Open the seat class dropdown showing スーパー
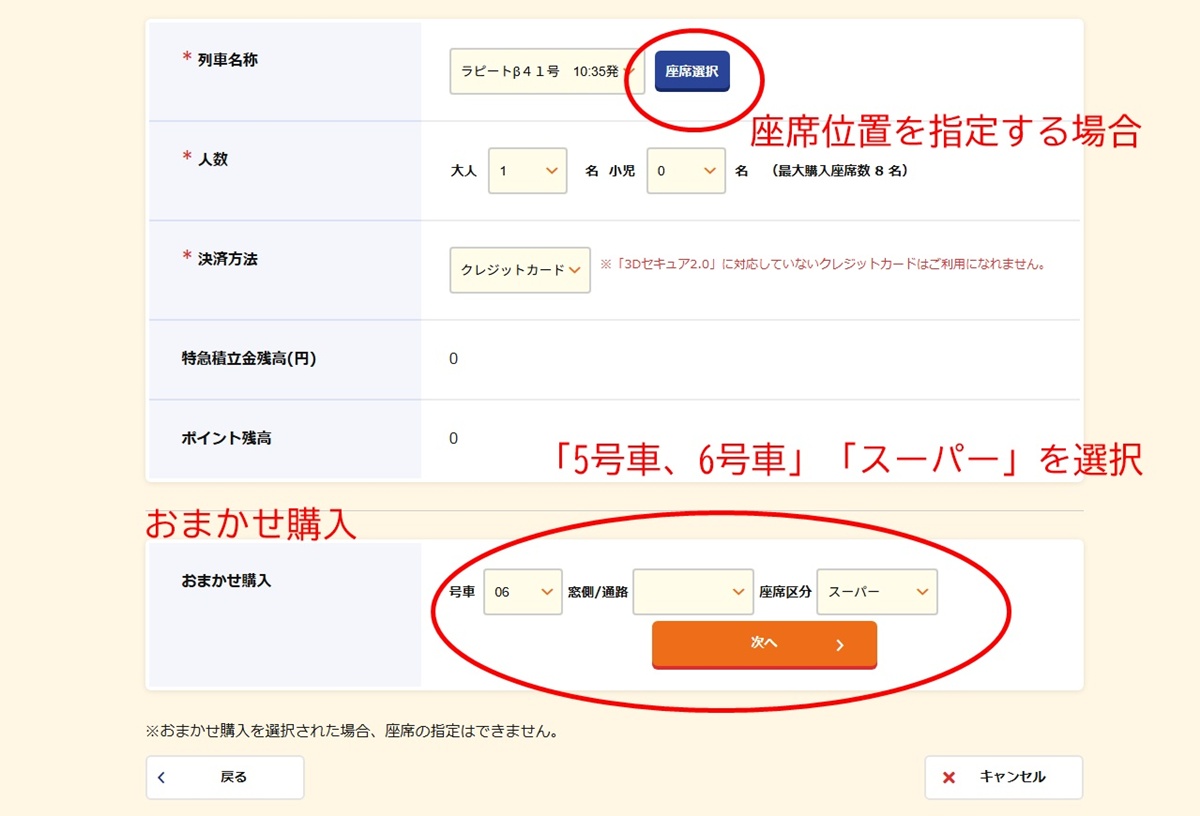This screenshot has height=816, width=1200. point(877,592)
